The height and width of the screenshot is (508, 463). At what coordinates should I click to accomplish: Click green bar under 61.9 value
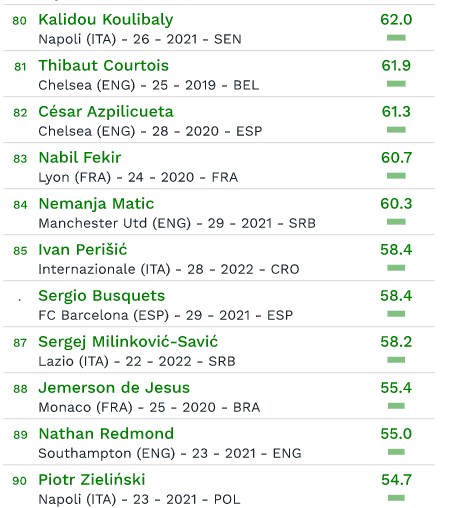tap(396, 84)
